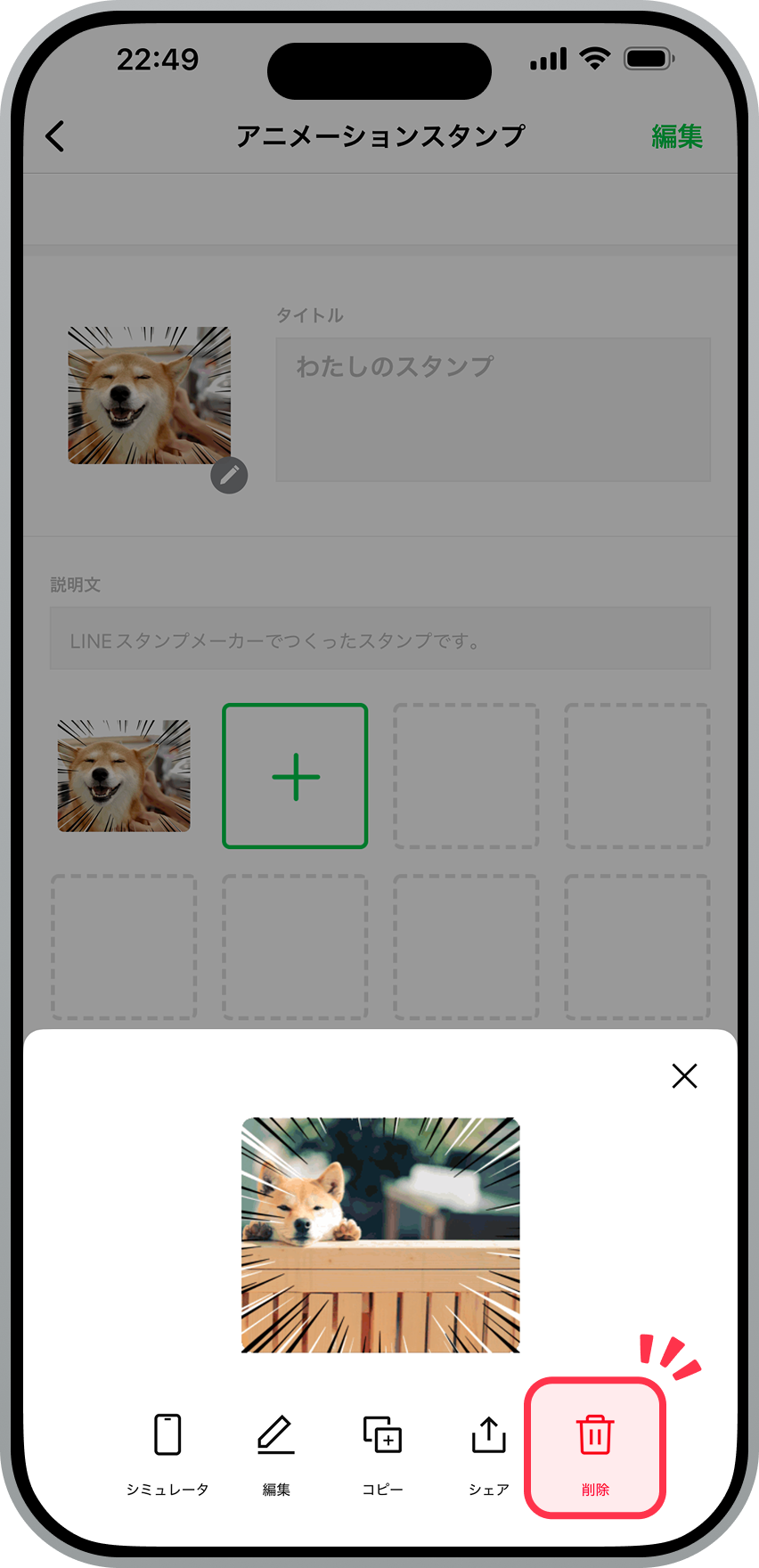The height and width of the screenshot is (1568, 759).
Task: Tap the battery icon in status bar
Action: click(x=649, y=60)
